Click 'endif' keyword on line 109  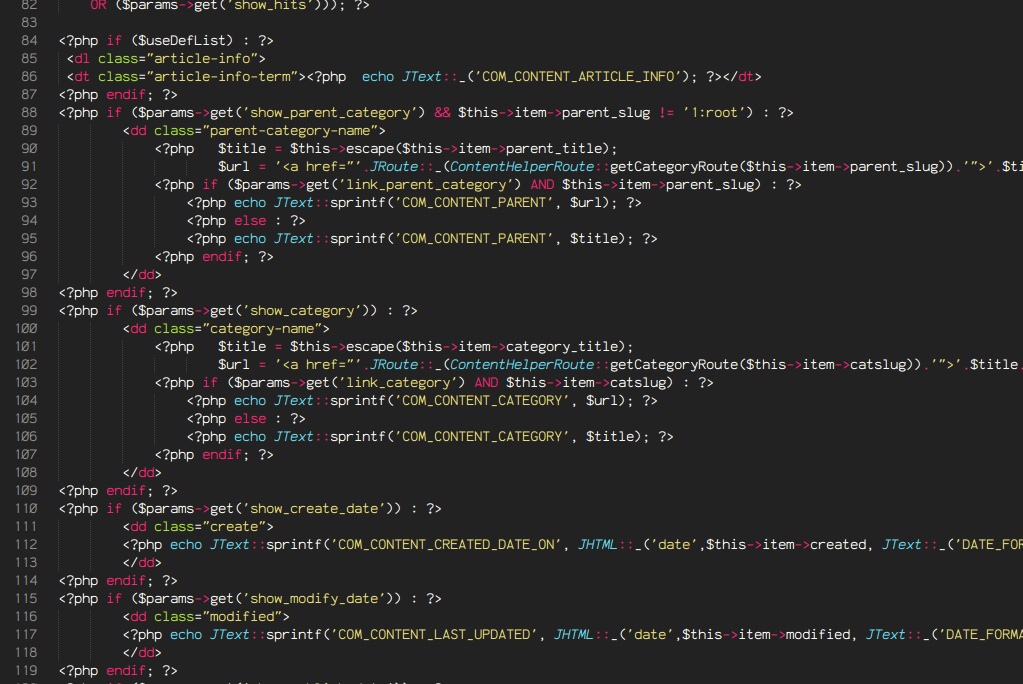pos(126,491)
